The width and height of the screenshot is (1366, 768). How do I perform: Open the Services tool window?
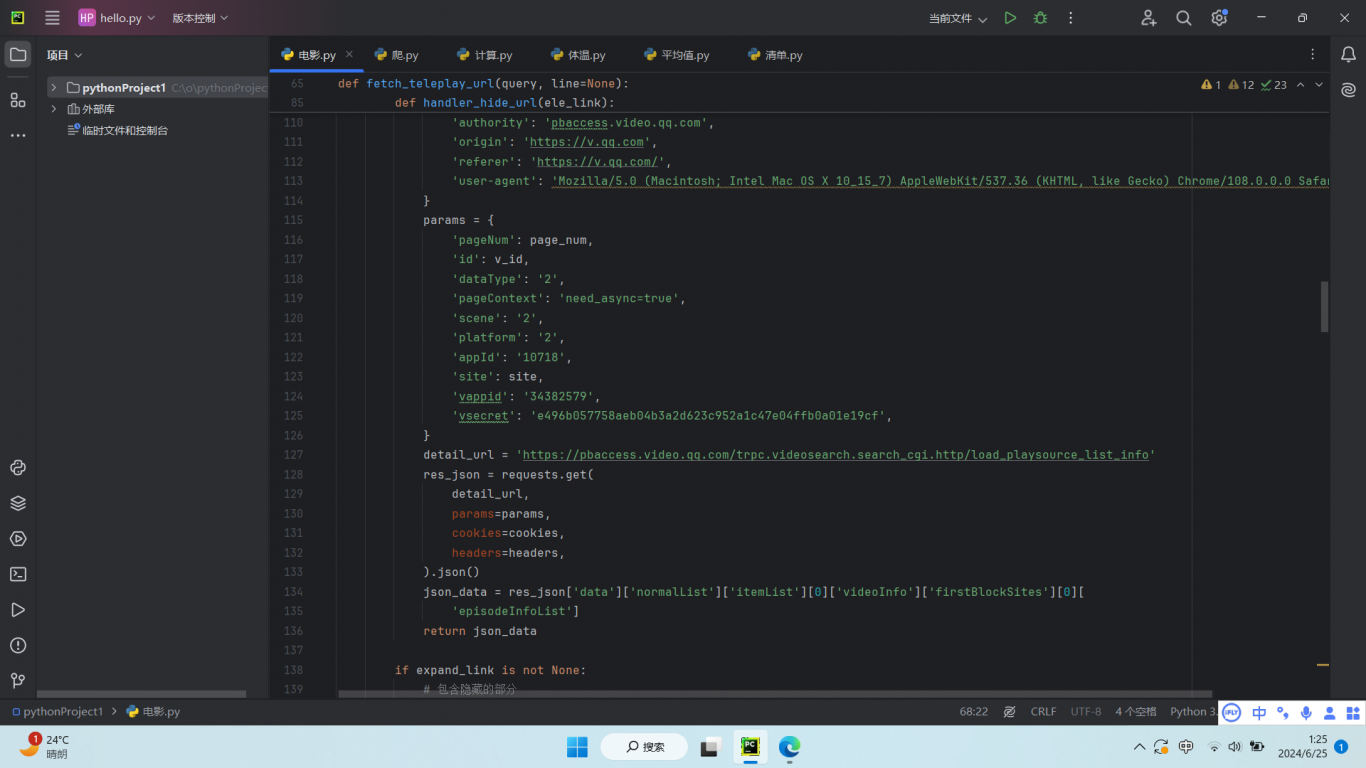pyautogui.click(x=18, y=539)
